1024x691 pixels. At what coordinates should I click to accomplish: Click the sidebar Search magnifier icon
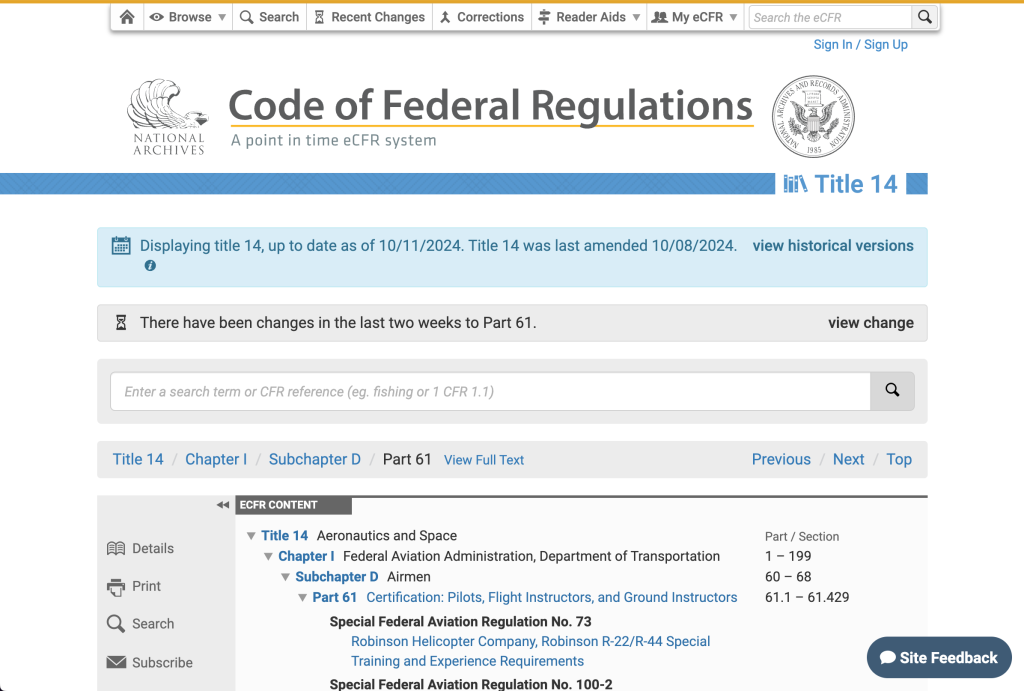point(116,624)
